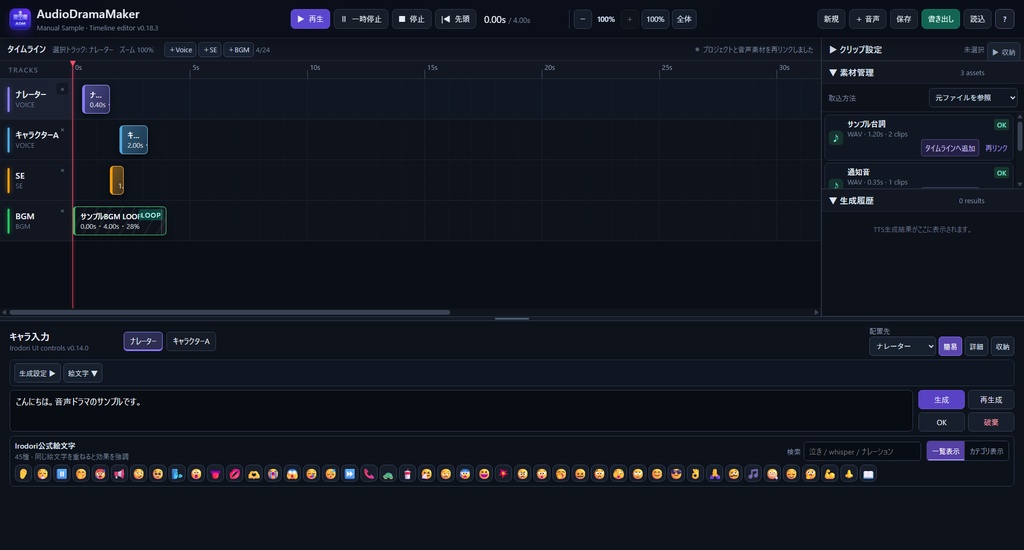Switch to 詳細 mode

pos(976,347)
